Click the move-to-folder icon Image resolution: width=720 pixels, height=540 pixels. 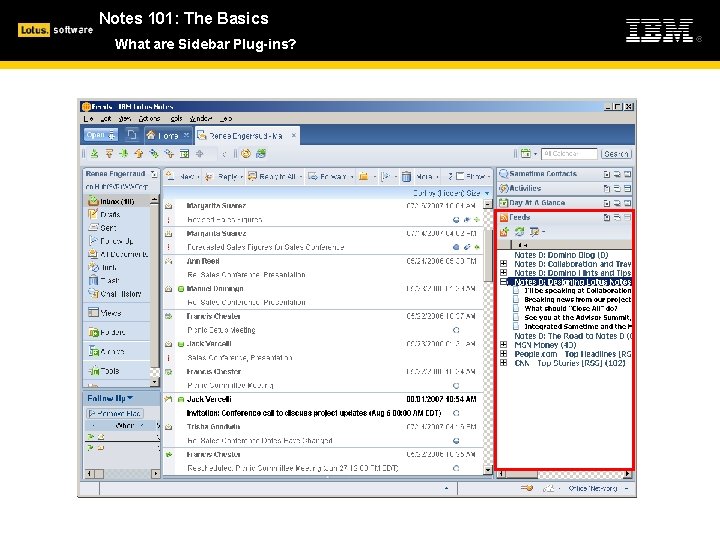(x=364, y=176)
